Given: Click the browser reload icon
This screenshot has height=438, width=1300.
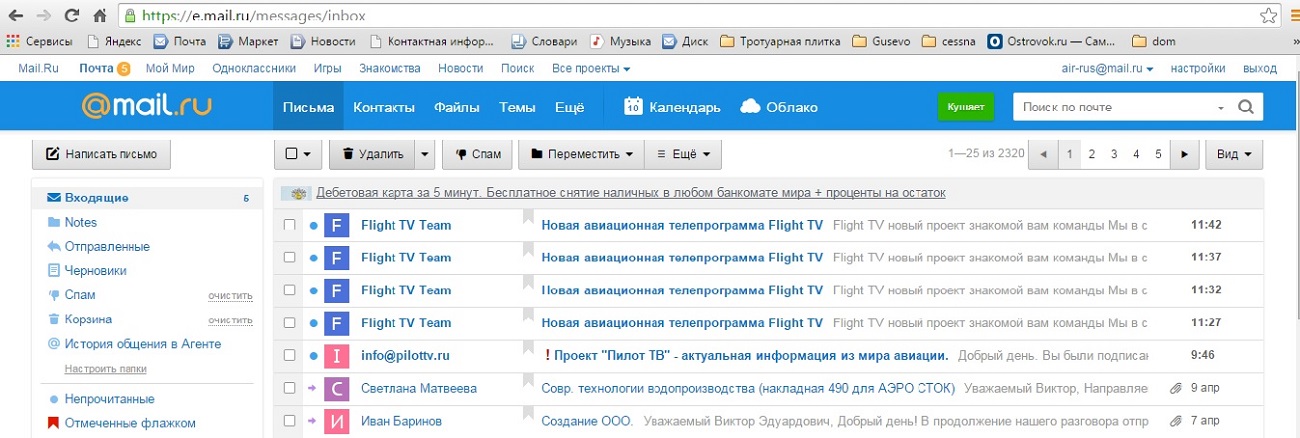Looking at the screenshot, I should coord(72,16).
